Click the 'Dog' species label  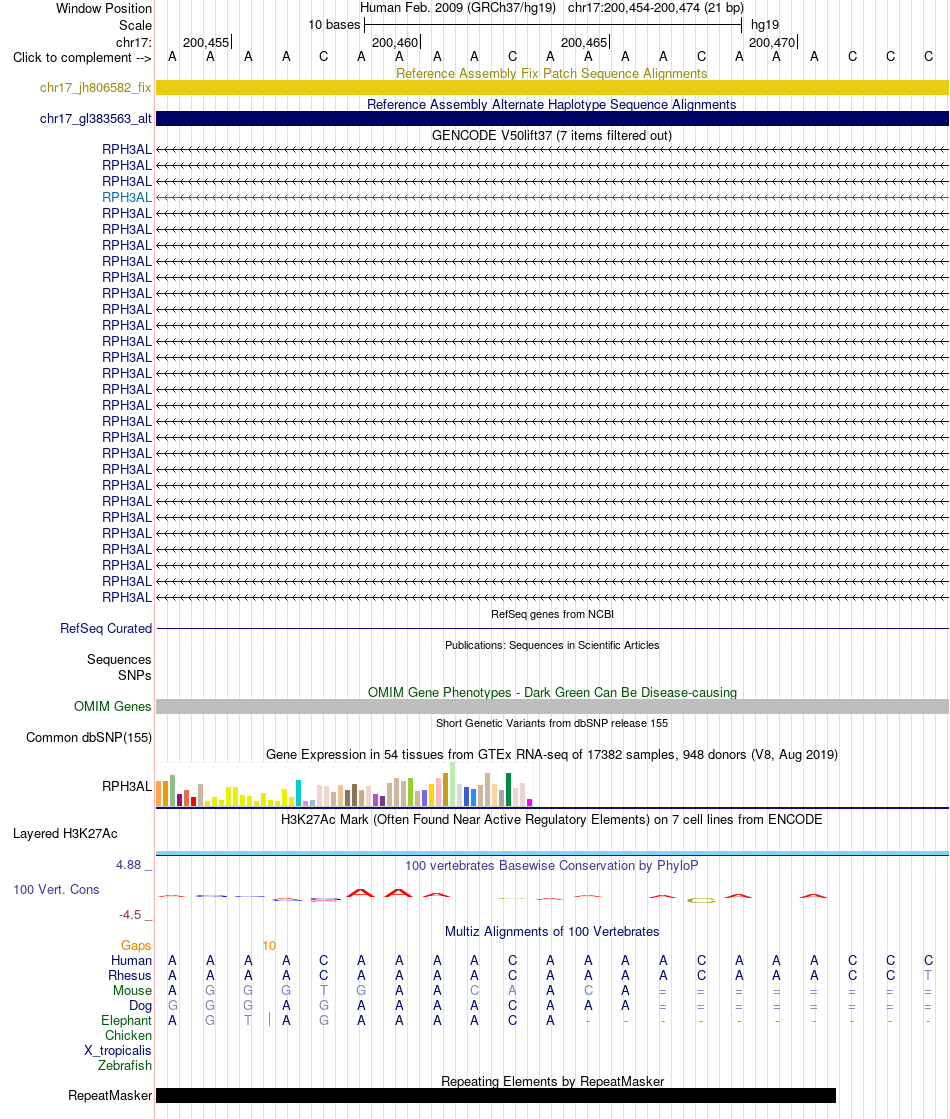coord(141,1005)
